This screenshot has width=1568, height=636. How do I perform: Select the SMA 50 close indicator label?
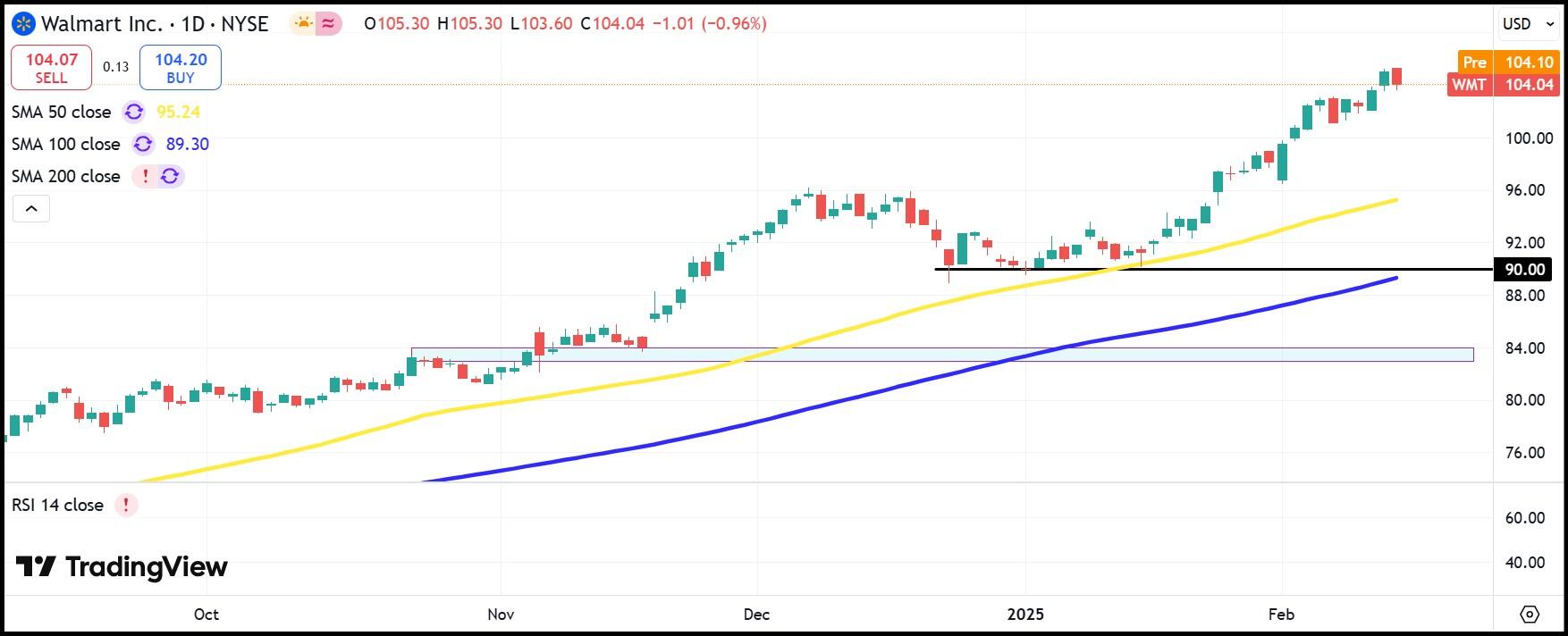tap(62, 112)
